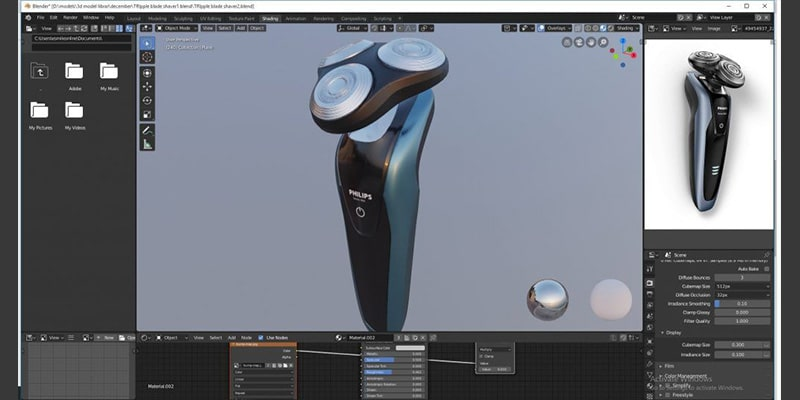Click the Material.002 name field

tap(370, 338)
